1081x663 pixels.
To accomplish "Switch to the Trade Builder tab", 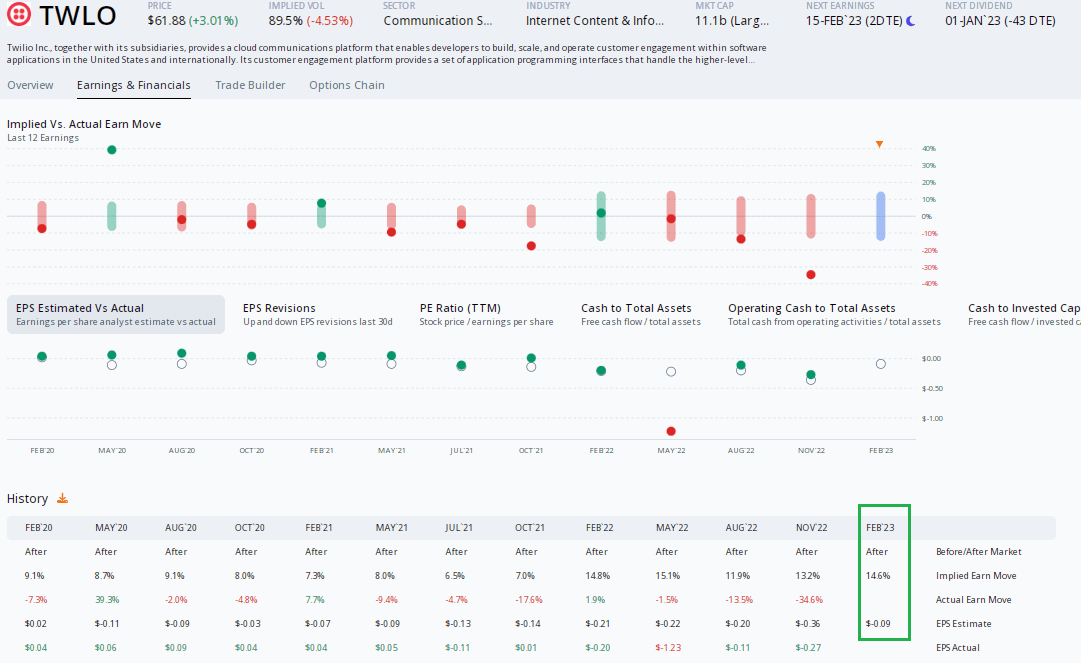I will click(250, 85).
